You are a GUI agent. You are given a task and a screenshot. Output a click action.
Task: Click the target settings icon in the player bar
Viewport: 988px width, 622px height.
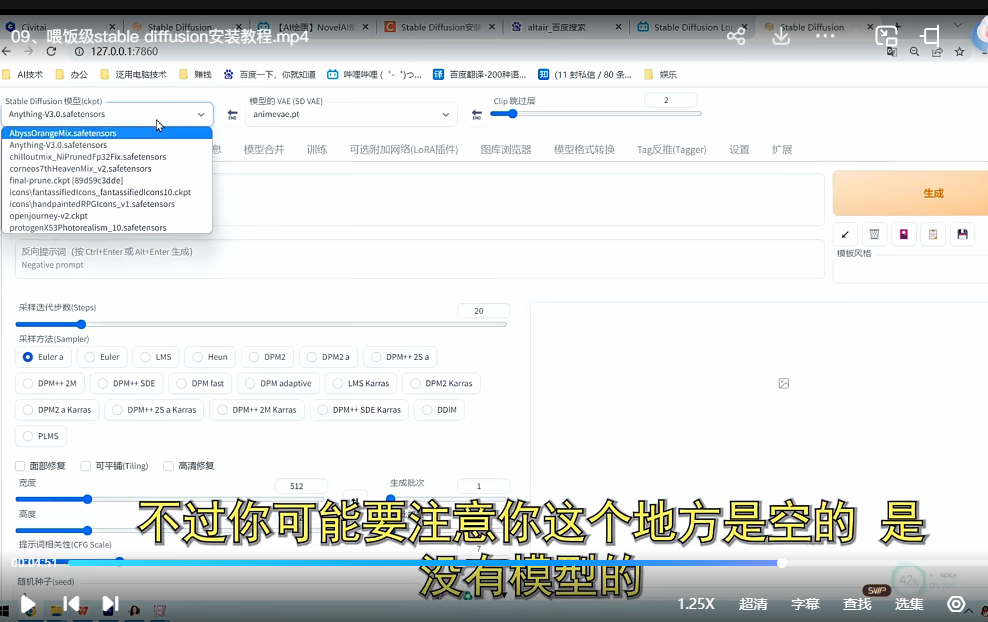tap(956, 604)
